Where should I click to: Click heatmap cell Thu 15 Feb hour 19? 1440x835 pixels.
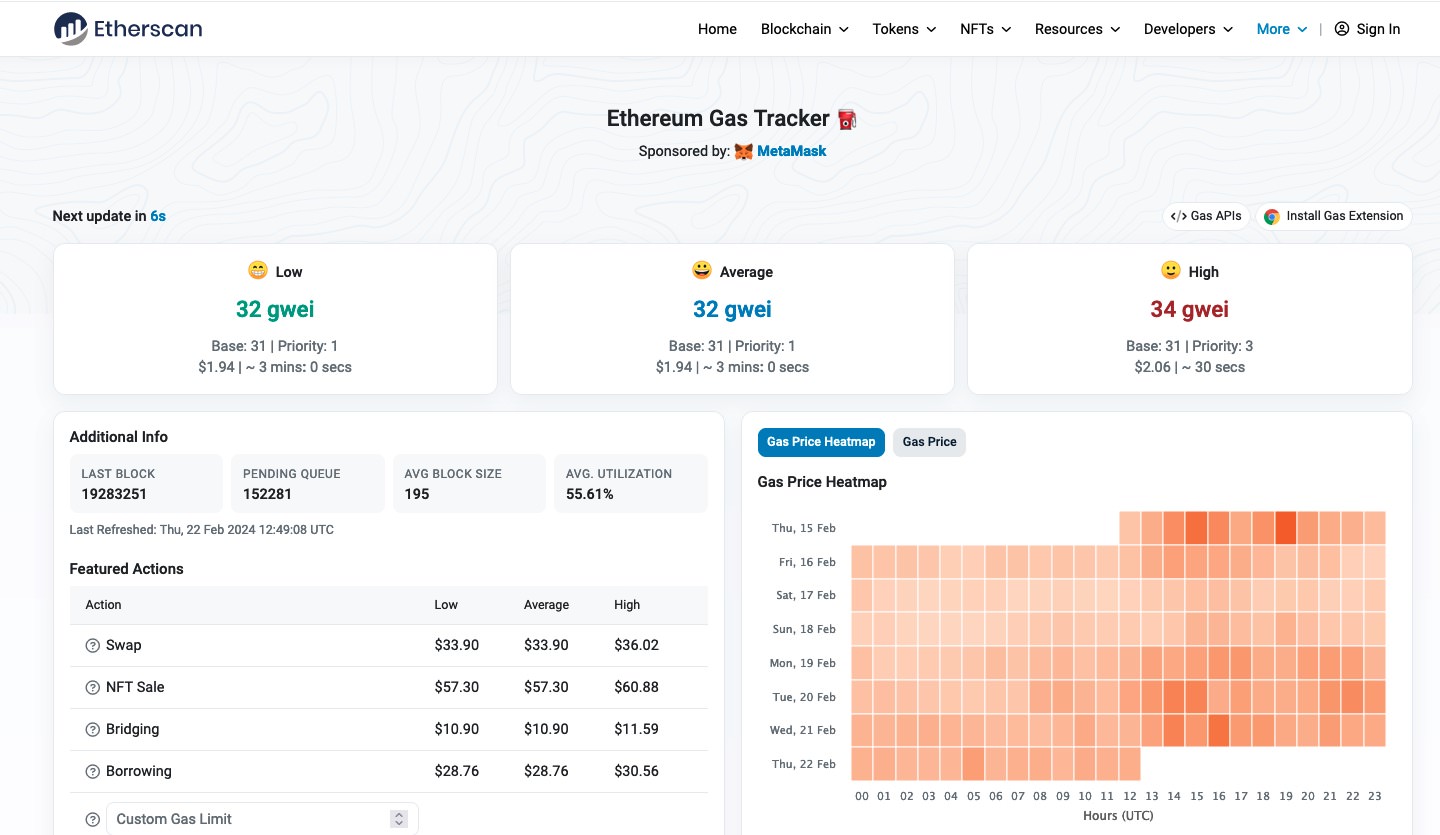tap(1285, 528)
